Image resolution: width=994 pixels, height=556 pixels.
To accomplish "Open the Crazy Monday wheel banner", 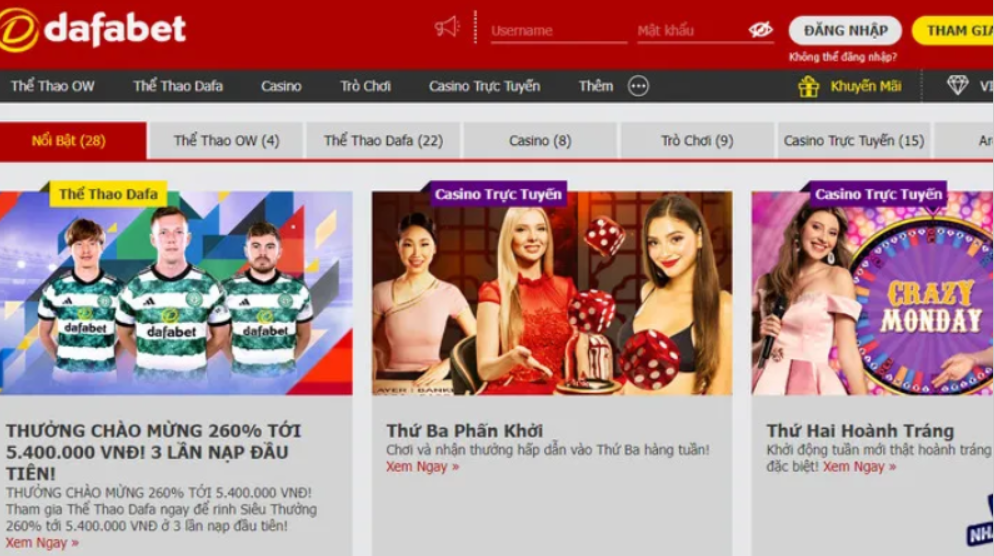I will (x=872, y=293).
